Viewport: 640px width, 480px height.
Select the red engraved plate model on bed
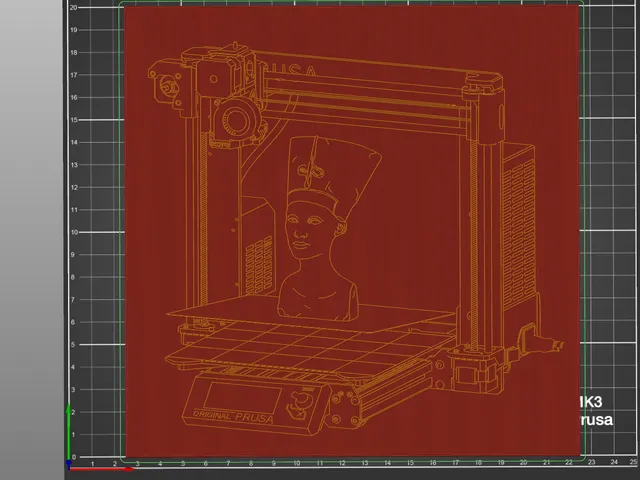point(352,231)
